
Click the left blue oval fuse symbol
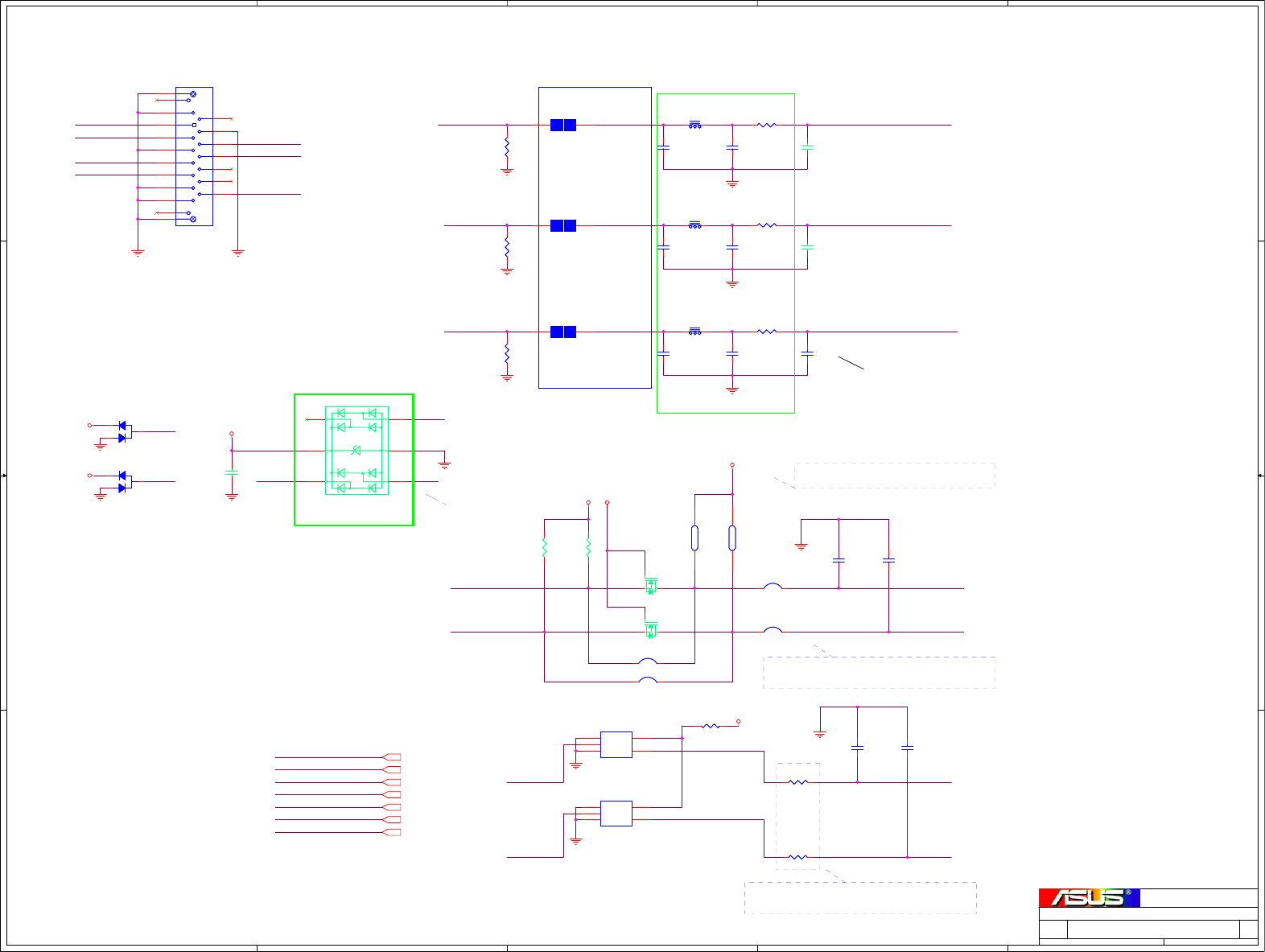(694, 538)
